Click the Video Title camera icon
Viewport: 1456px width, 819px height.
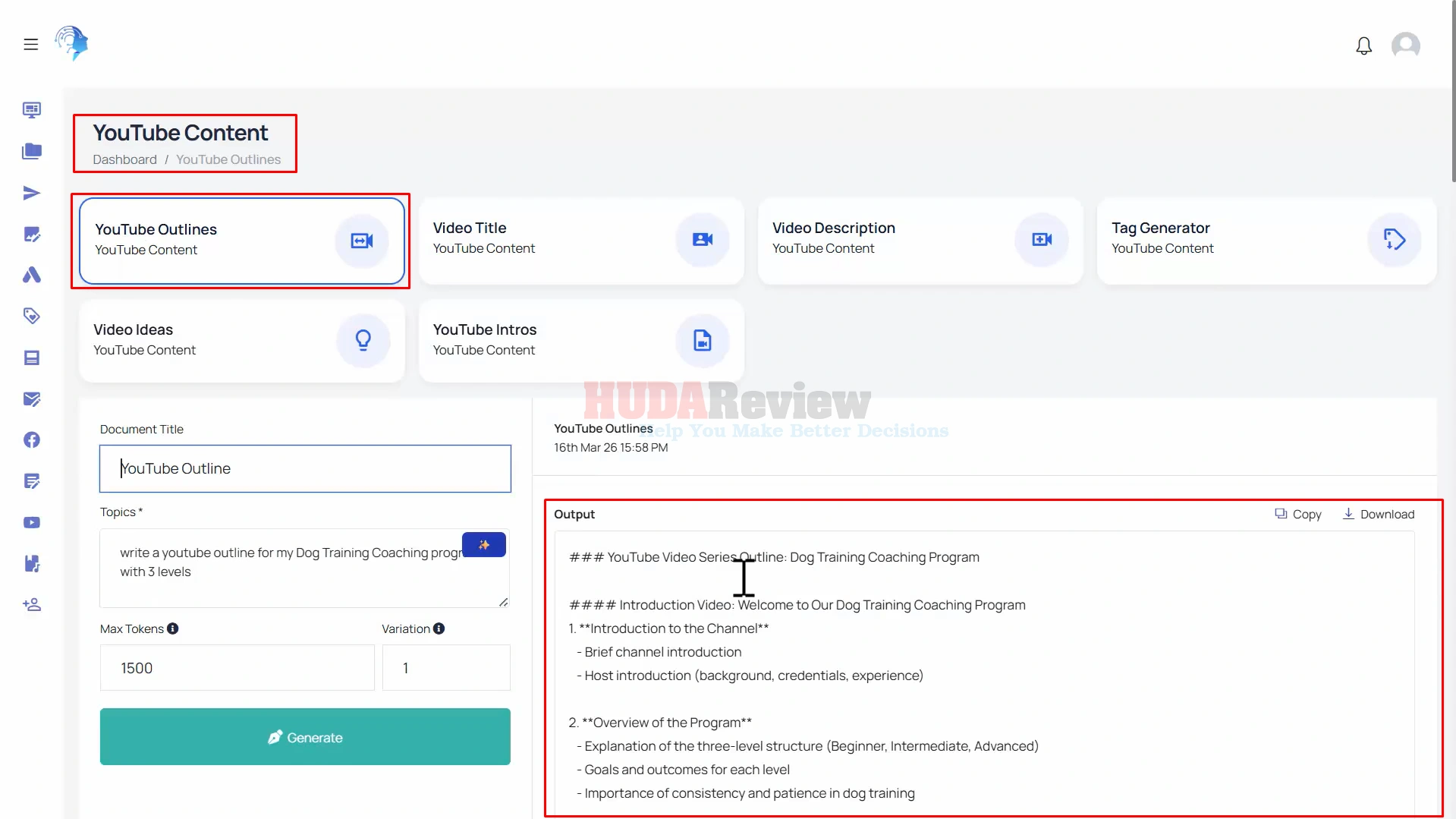pyautogui.click(x=702, y=239)
